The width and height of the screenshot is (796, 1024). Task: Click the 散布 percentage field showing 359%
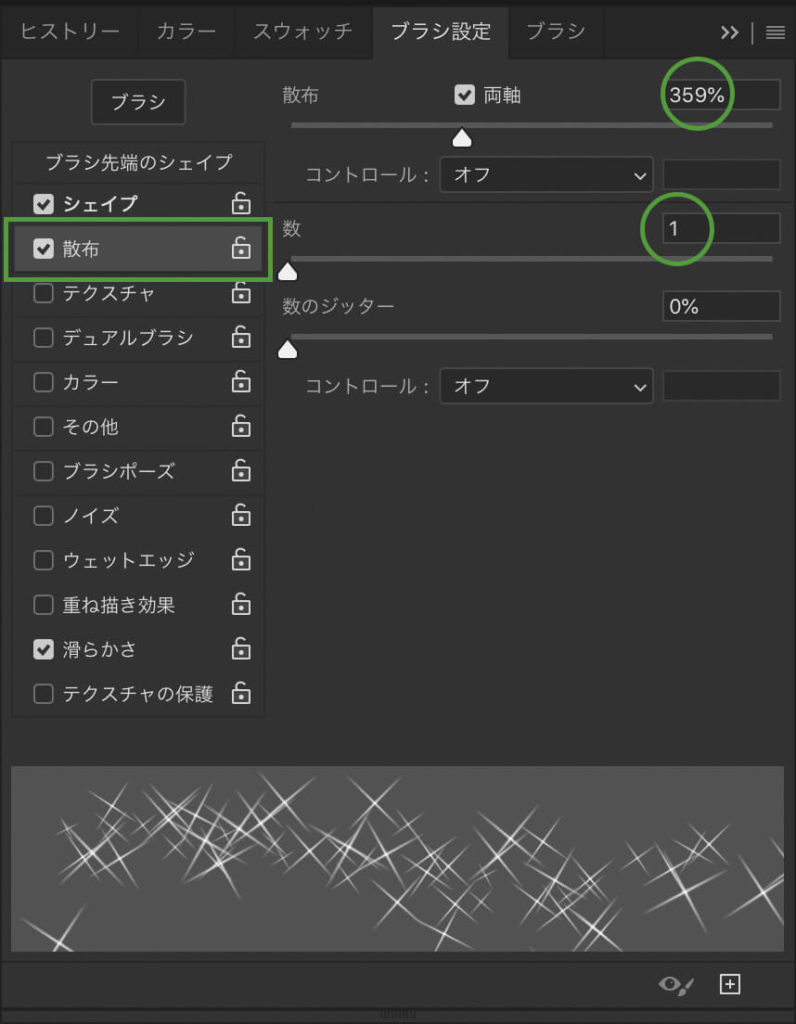pos(721,95)
